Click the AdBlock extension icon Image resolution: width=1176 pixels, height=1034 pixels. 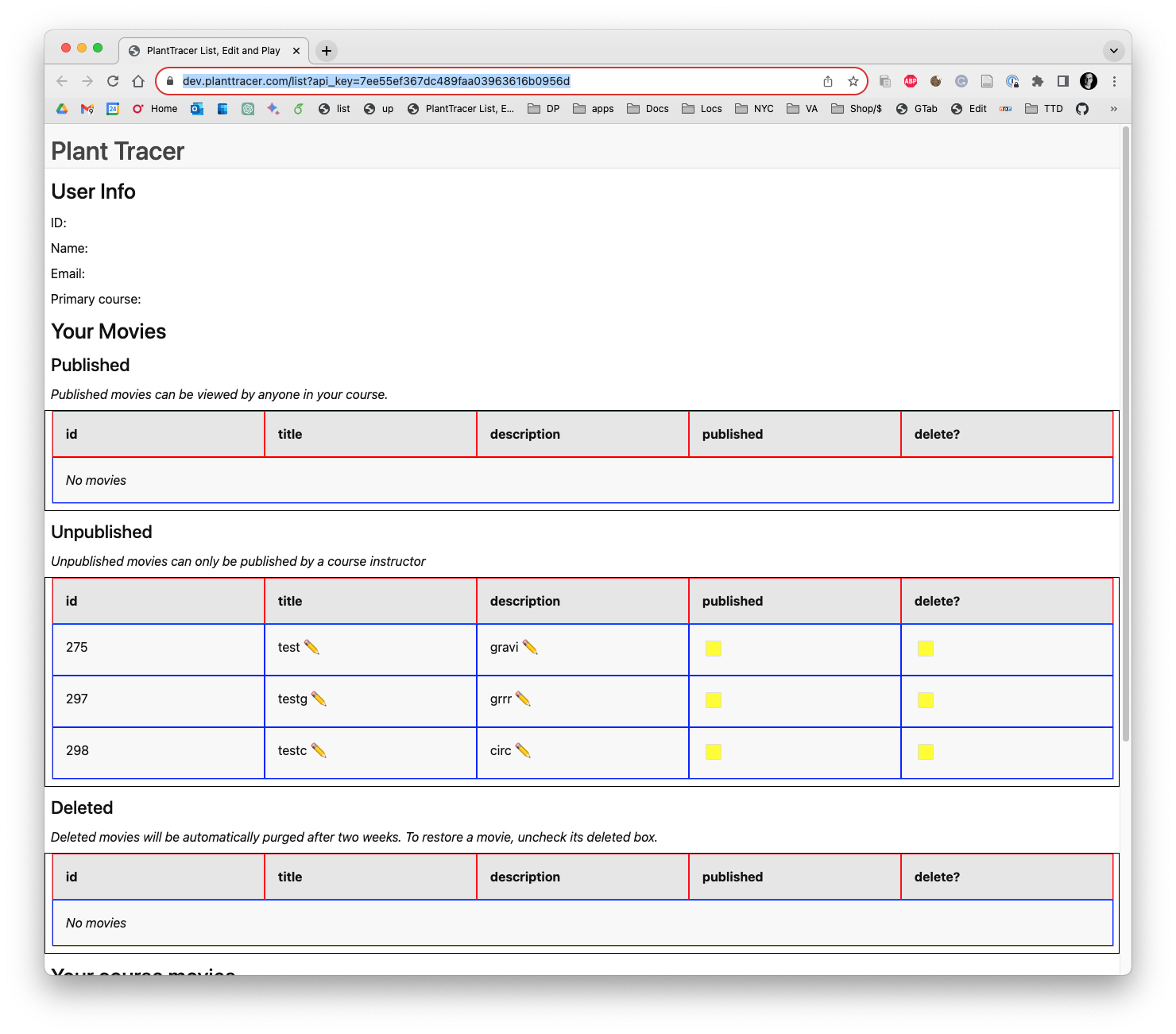[910, 81]
